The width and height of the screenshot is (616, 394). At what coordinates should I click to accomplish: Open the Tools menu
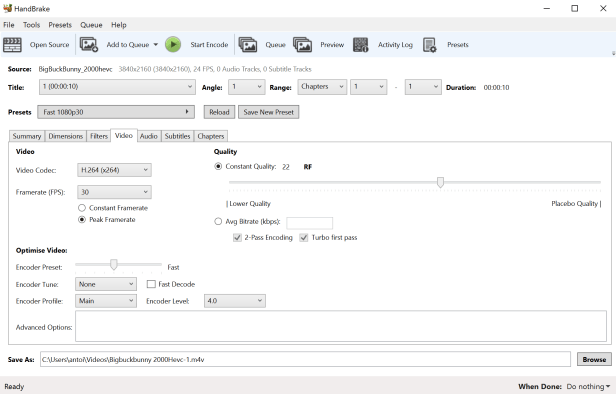coord(31,25)
